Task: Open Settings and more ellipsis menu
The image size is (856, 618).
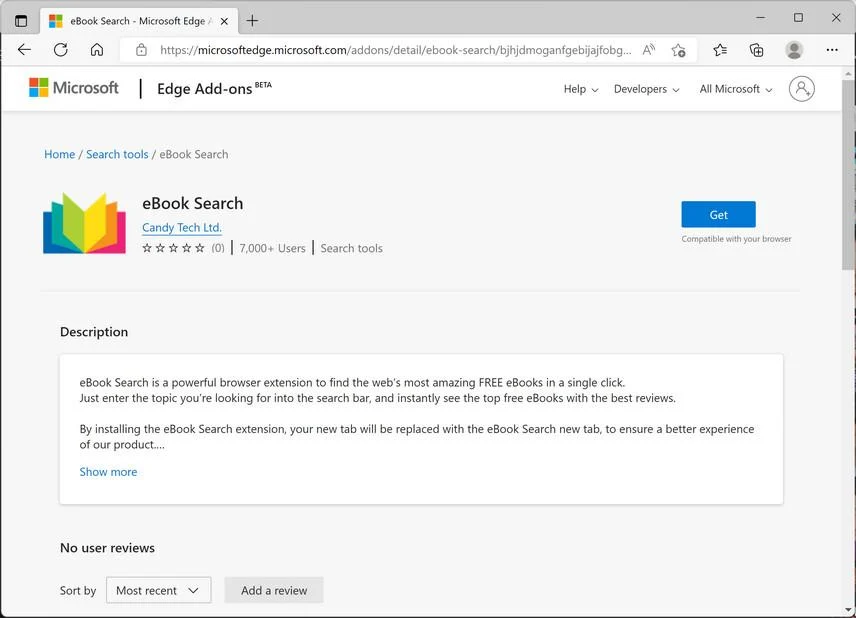Action: 832,50
